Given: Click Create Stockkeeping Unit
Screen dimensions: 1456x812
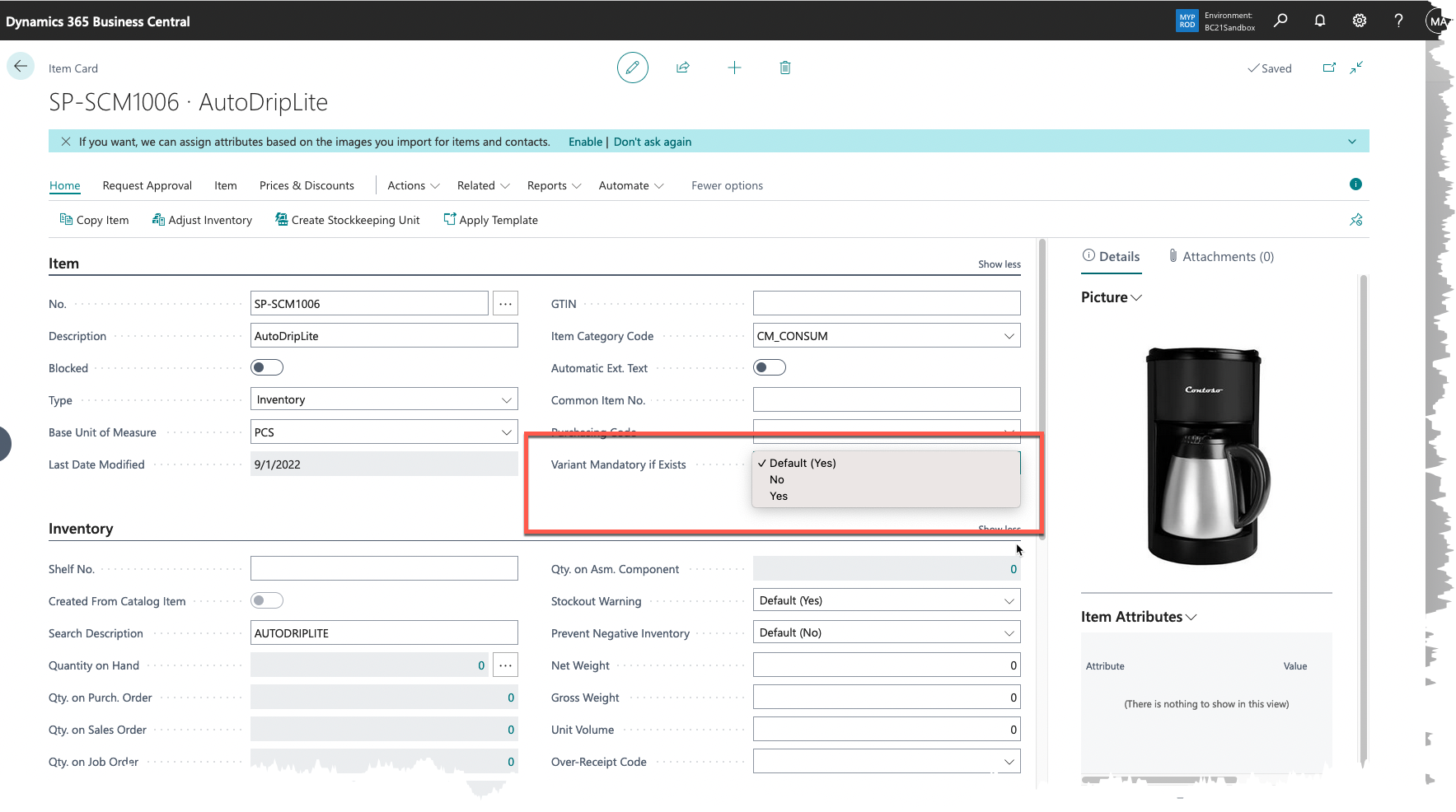Looking at the screenshot, I should point(348,220).
